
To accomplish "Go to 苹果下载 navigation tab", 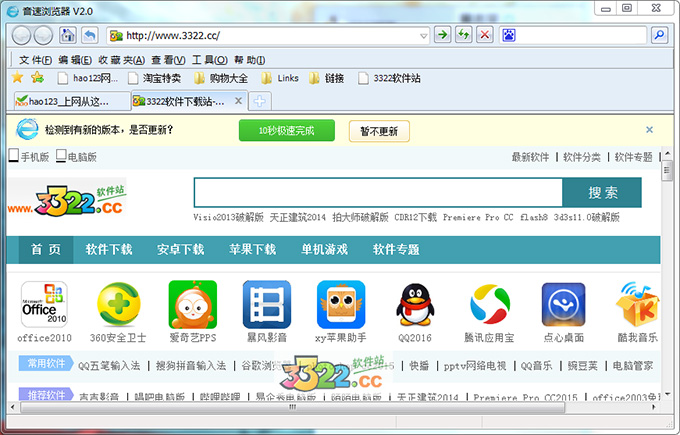I will [x=252, y=249].
